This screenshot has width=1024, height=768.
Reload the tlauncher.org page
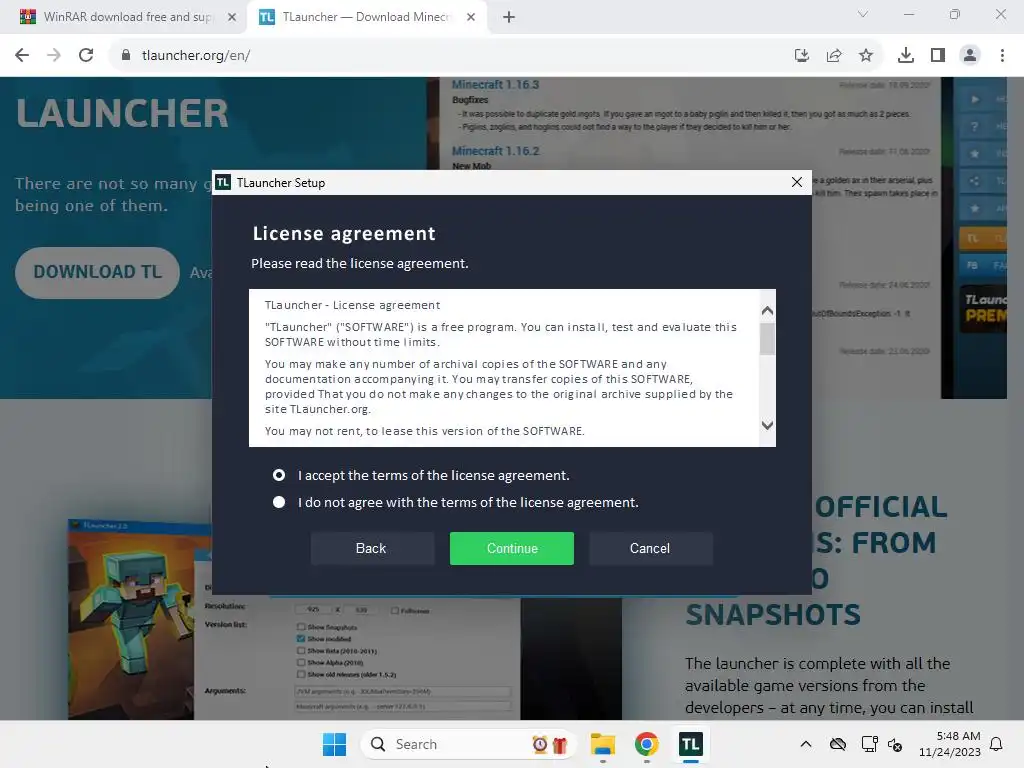coord(86,56)
